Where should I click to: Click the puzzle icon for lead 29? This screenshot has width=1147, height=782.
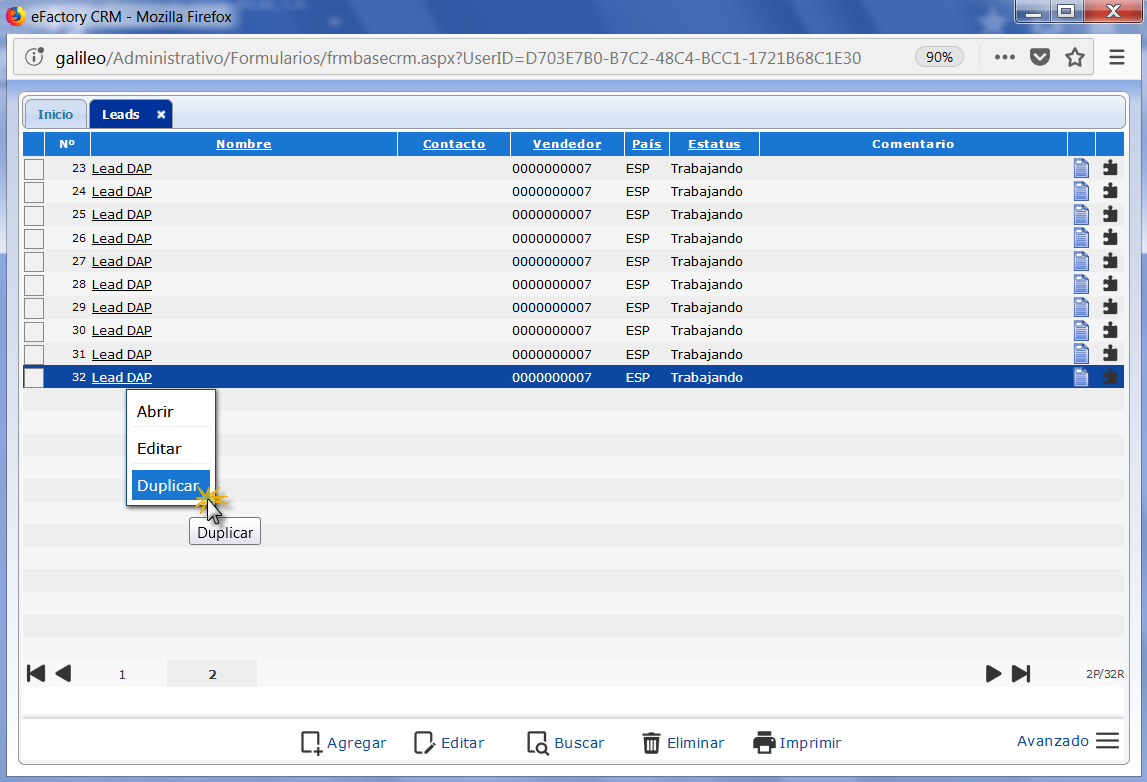1110,307
